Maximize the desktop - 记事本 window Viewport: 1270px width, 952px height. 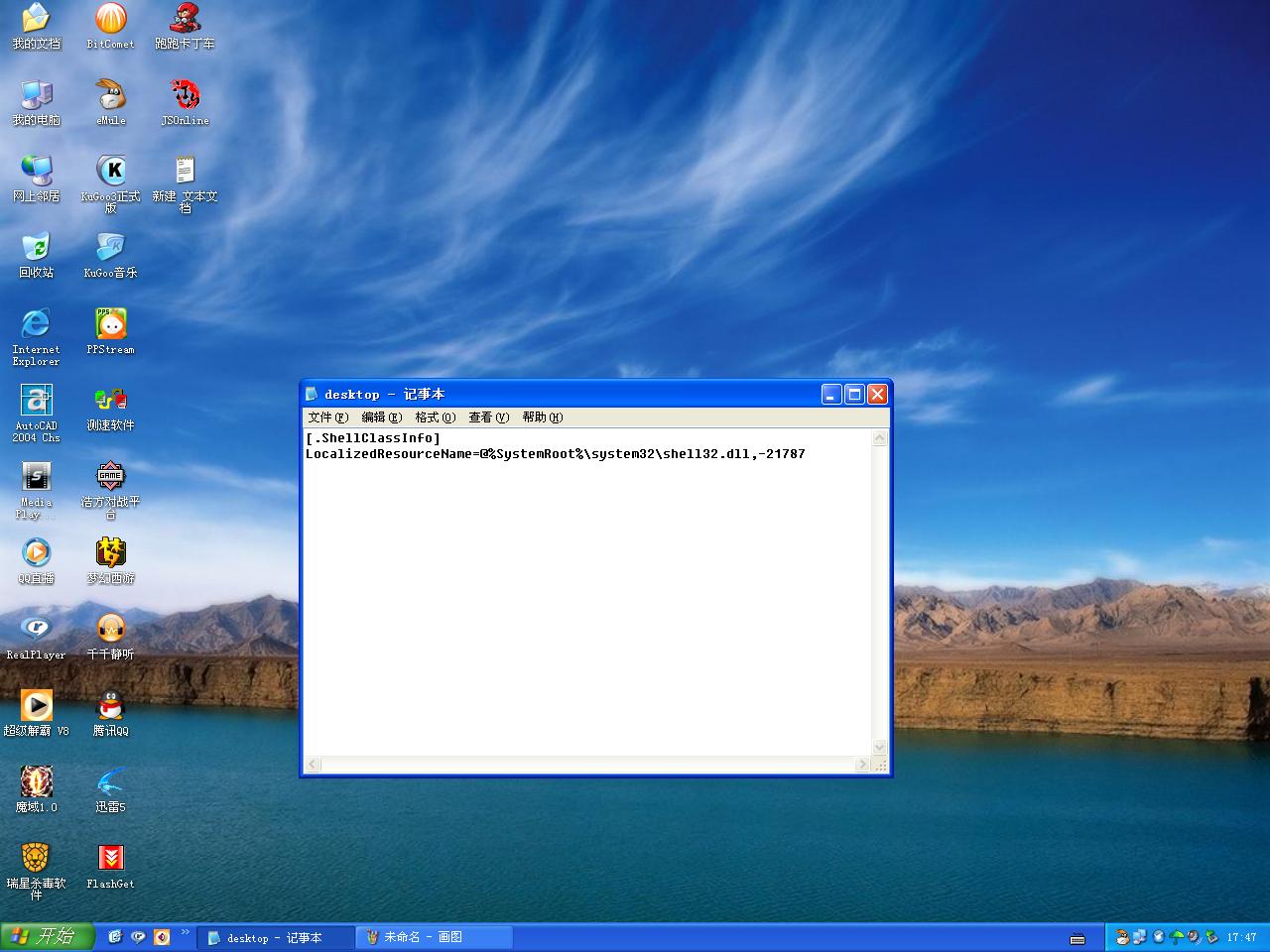[x=854, y=395]
